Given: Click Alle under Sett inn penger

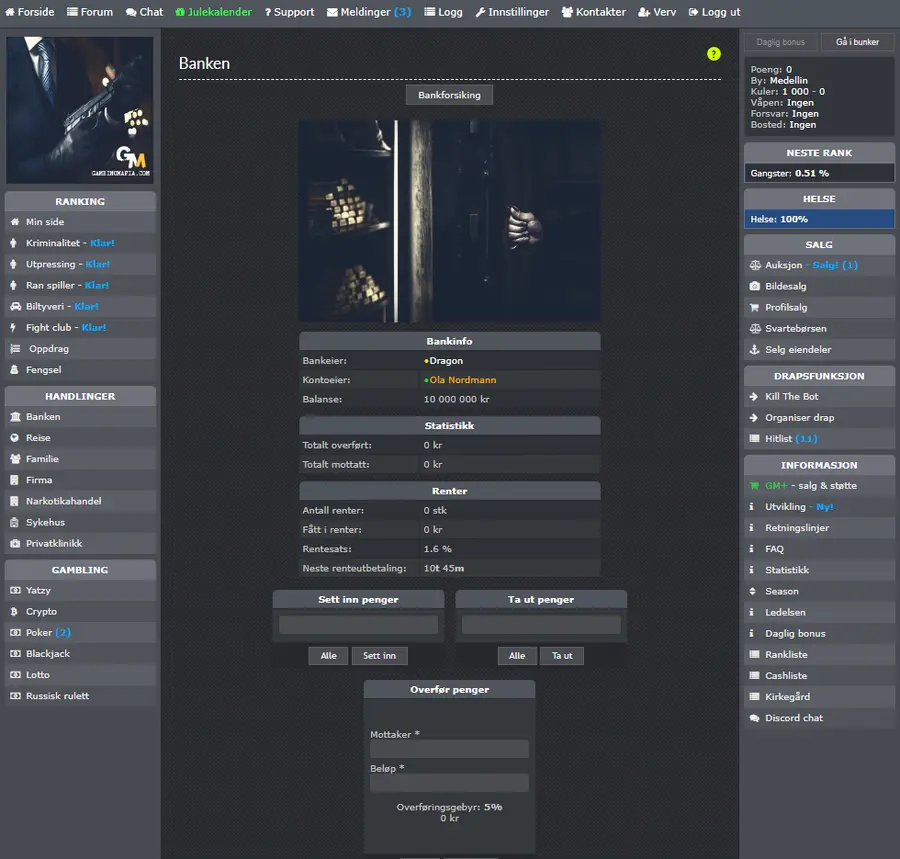Looking at the screenshot, I should (328, 656).
